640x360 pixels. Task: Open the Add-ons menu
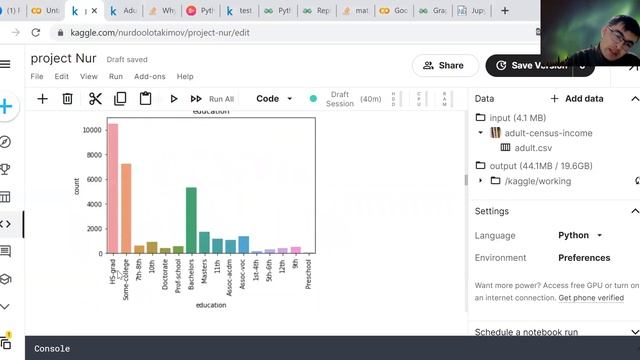point(150,76)
